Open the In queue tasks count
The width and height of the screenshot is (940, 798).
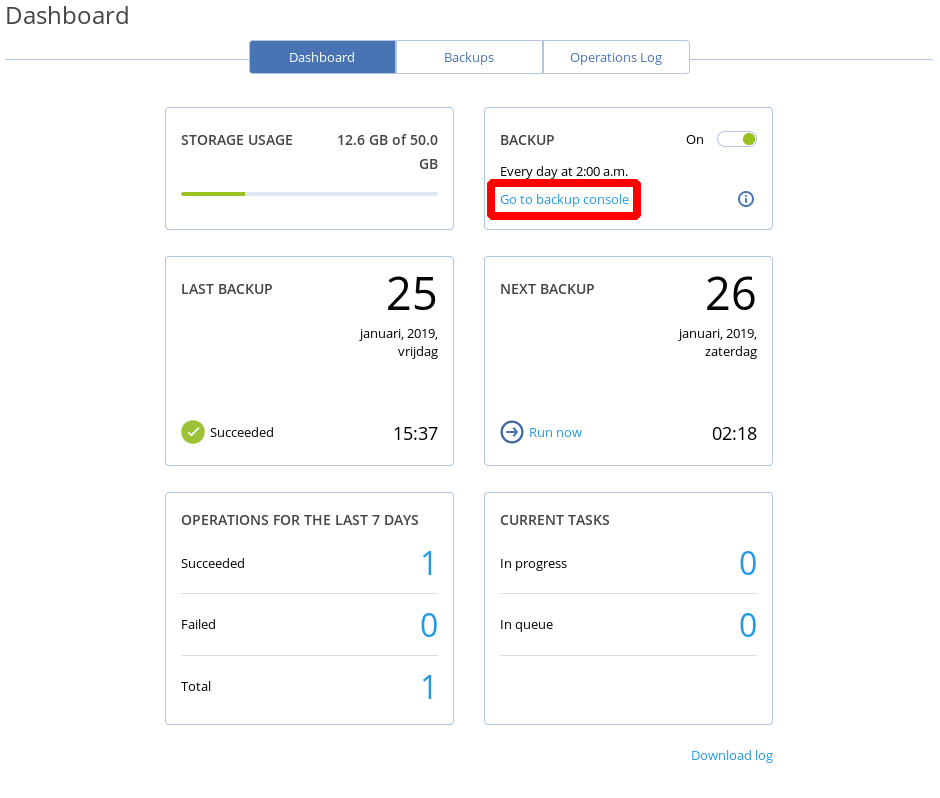pos(747,625)
